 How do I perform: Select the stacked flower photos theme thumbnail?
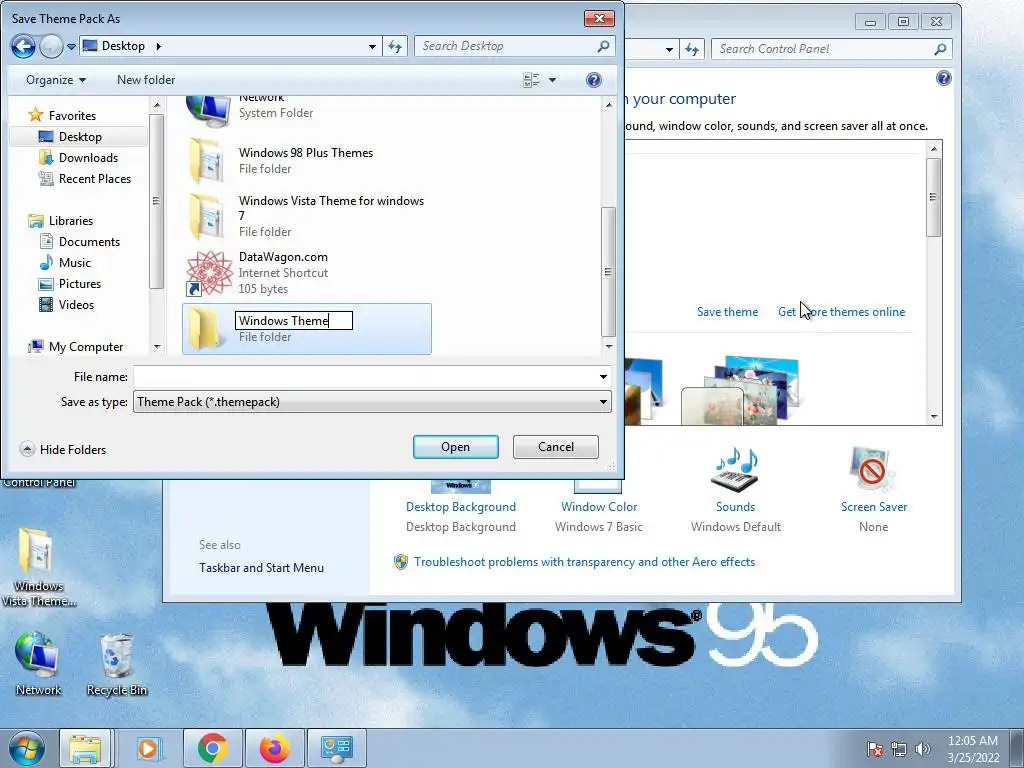click(x=741, y=391)
